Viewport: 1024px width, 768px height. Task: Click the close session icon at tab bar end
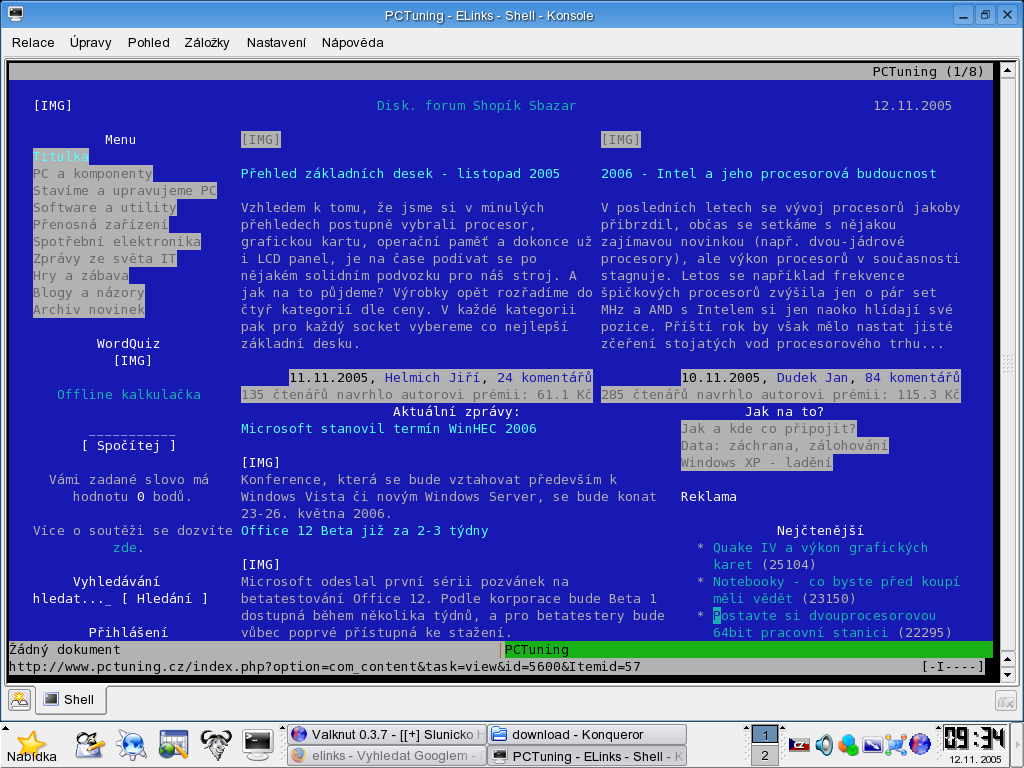1006,701
